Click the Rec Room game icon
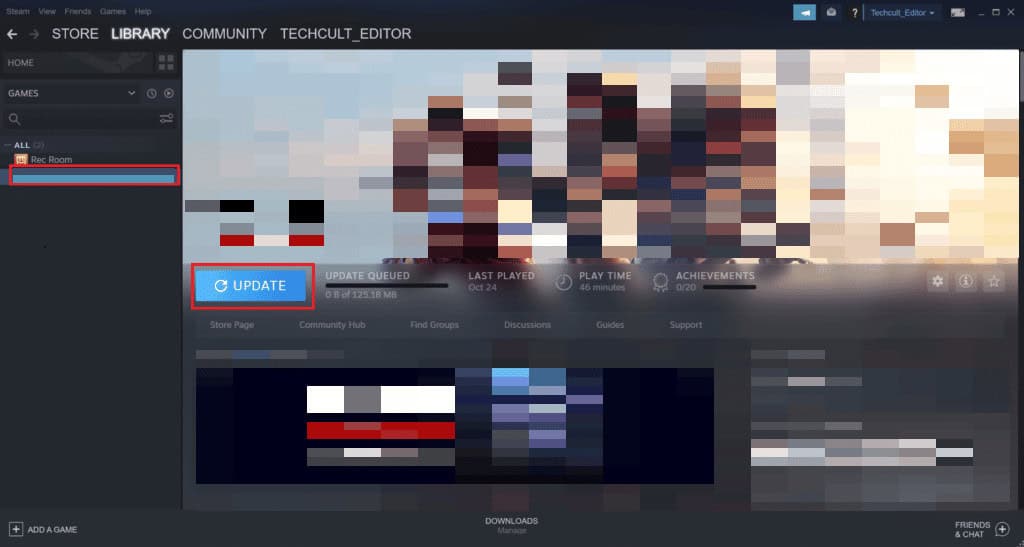Screen dimensions: 1024x547 pos(21,159)
